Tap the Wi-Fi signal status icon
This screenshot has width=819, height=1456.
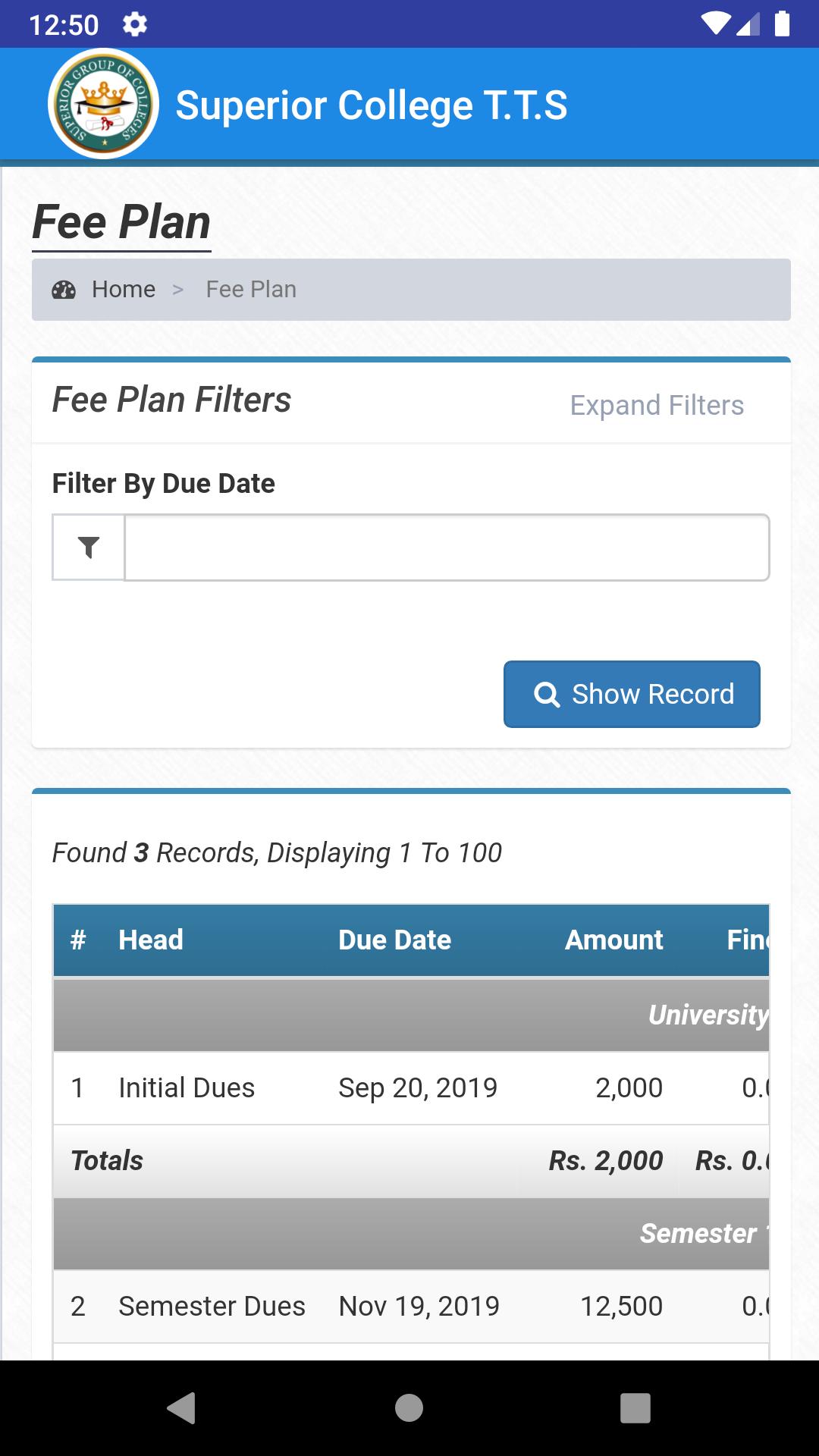point(716,24)
